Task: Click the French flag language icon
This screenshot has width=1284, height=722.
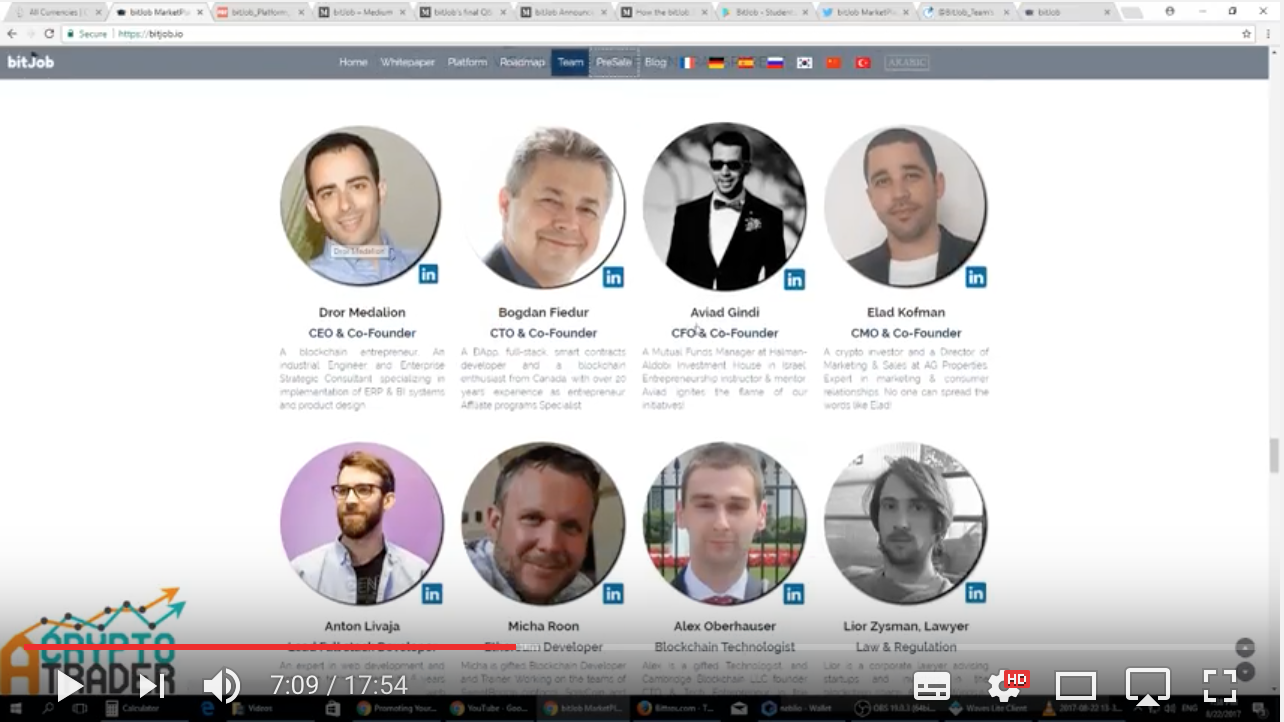Action: point(687,62)
